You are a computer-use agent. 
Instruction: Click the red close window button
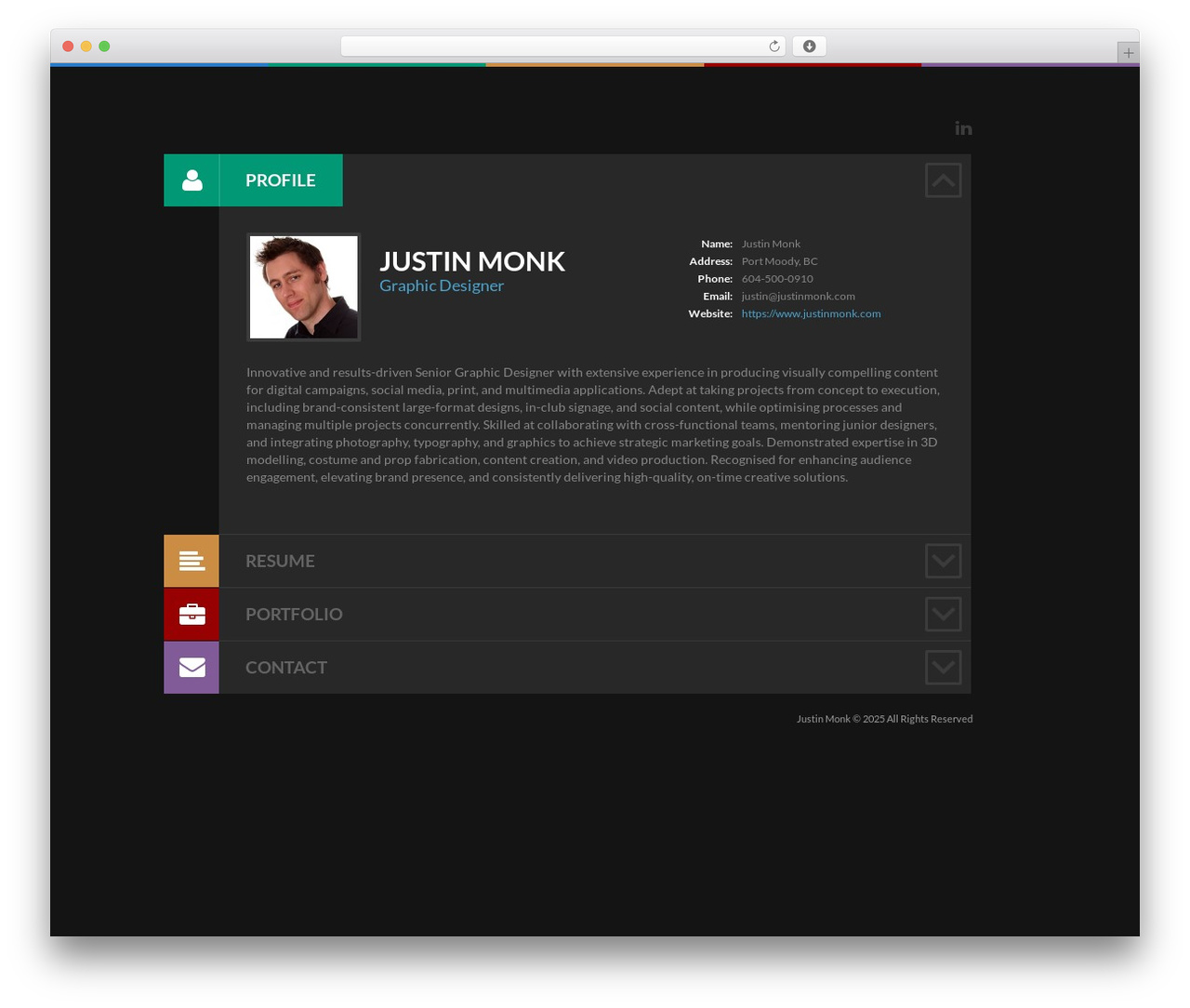pos(68,46)
